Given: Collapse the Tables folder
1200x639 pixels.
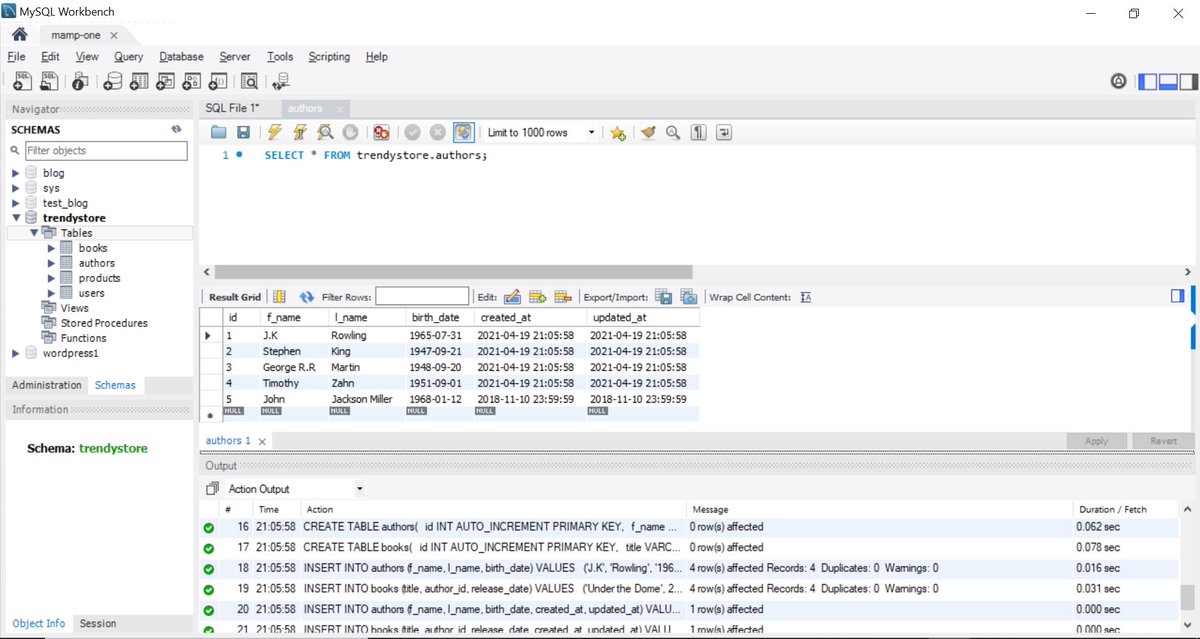Looking at the screenshot, I should point(34,233).
